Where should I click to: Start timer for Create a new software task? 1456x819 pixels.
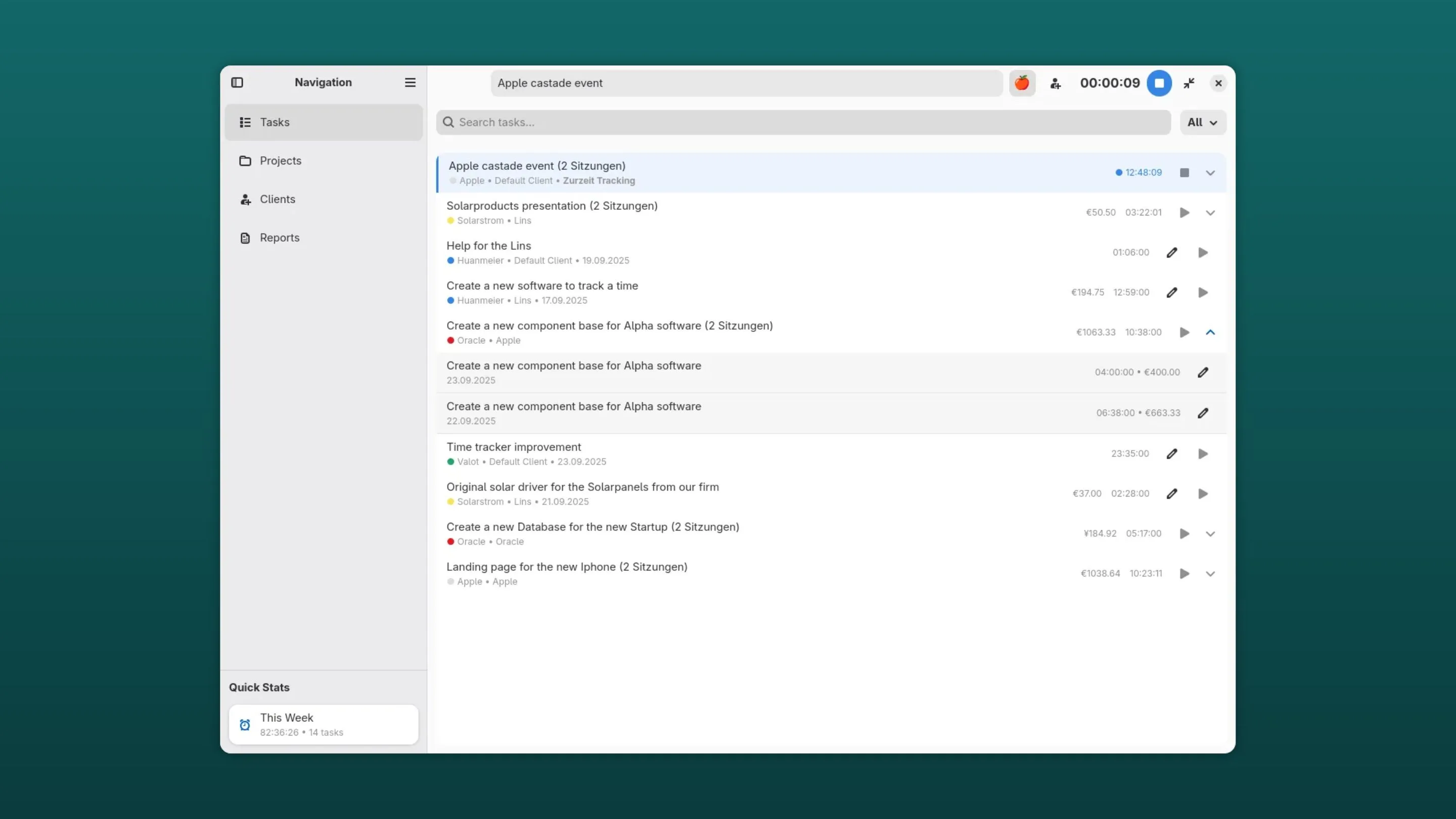(1203, 292)
